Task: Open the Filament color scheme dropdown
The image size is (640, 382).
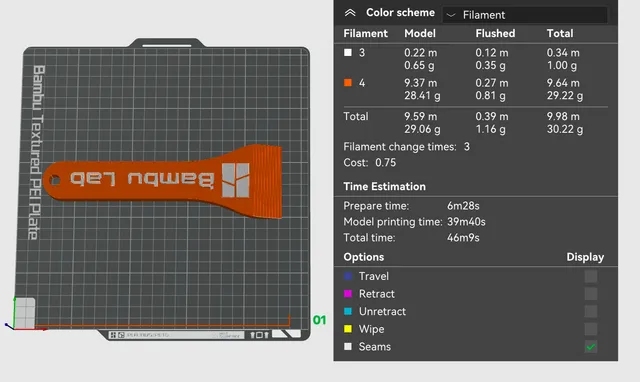Action: (x=525, y=15)
